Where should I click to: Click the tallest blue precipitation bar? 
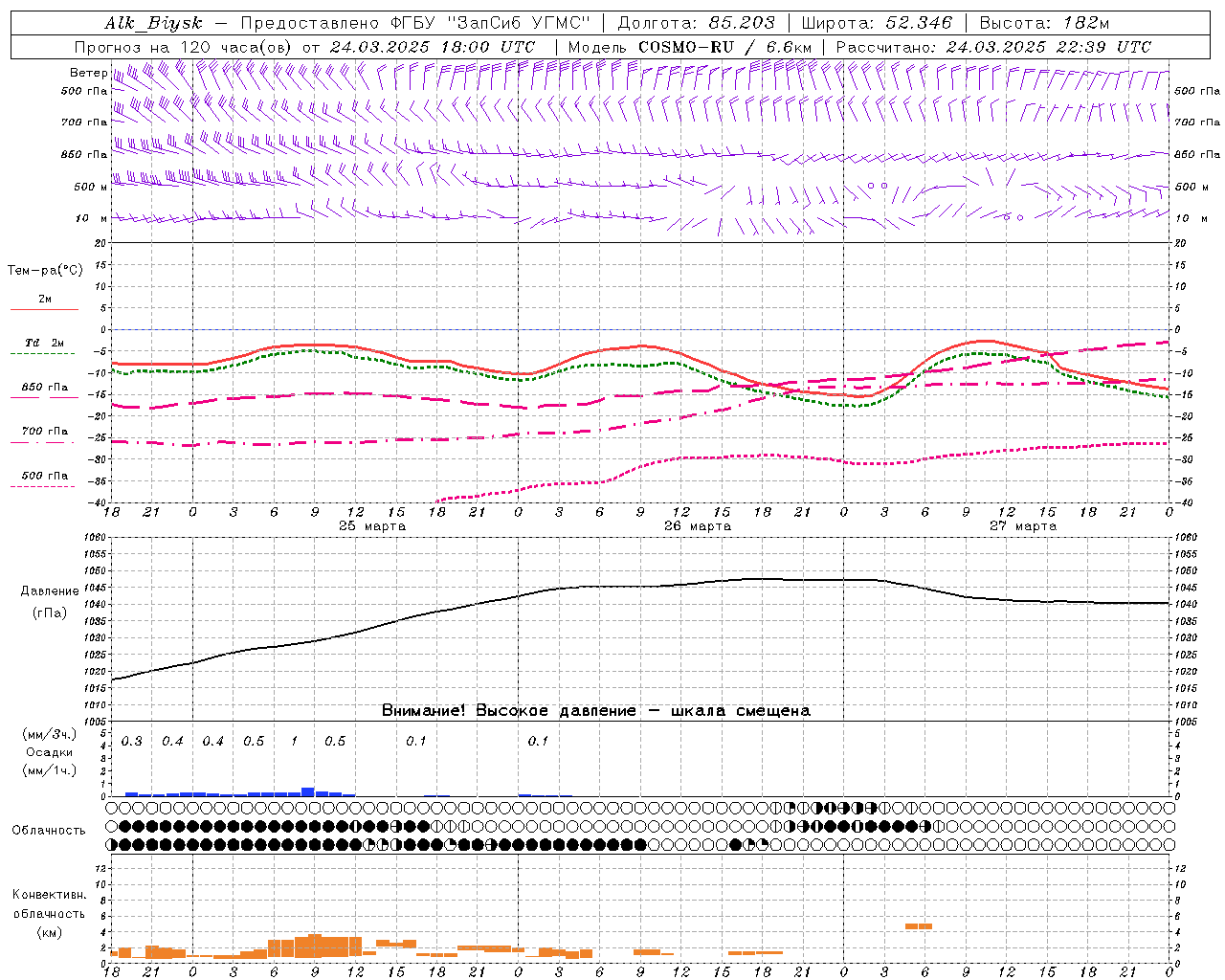[308, 791]
